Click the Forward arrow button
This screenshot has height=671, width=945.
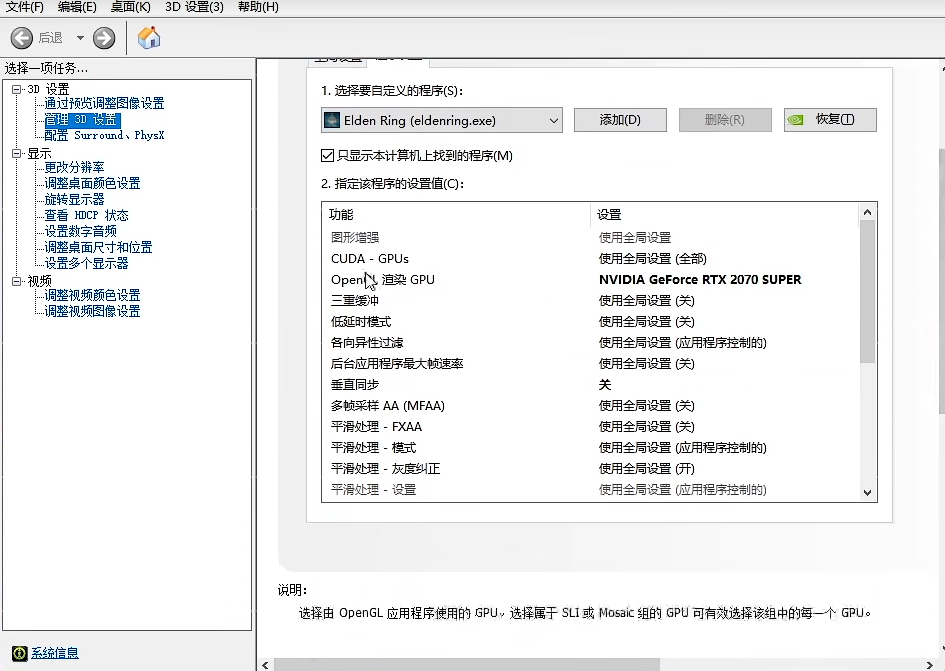click(x=104, y=38)
